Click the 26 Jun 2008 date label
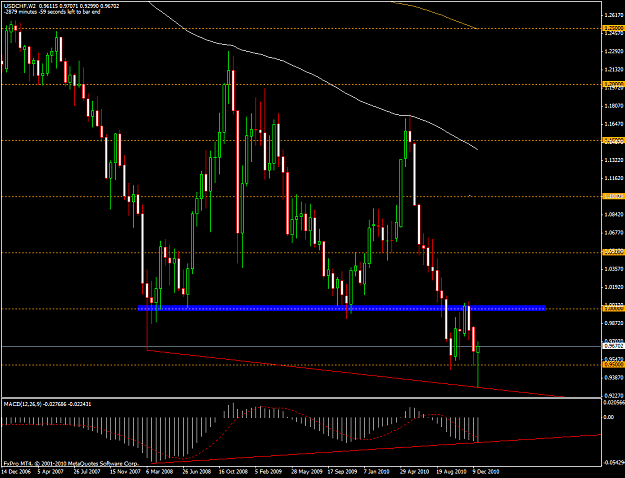 coord(196,472)
